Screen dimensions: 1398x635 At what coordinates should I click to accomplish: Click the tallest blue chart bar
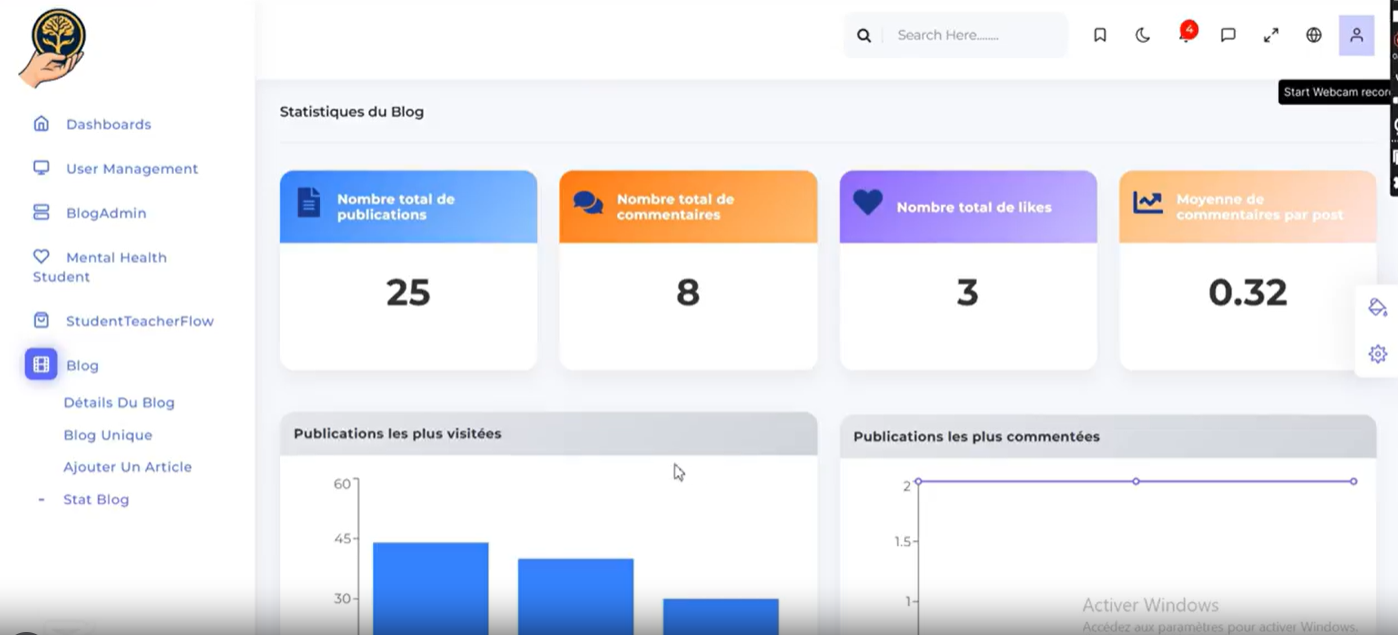coord(431,588)
